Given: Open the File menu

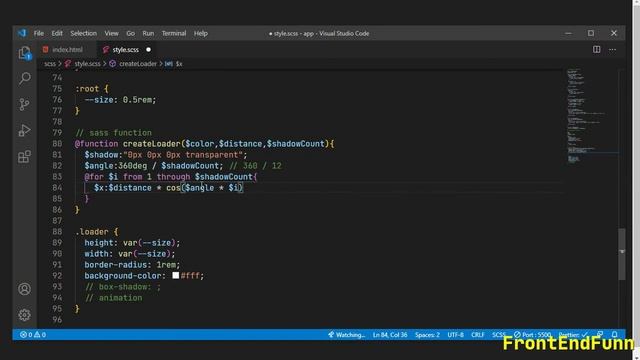Looking at the screenshot, I should click(39, 33).
